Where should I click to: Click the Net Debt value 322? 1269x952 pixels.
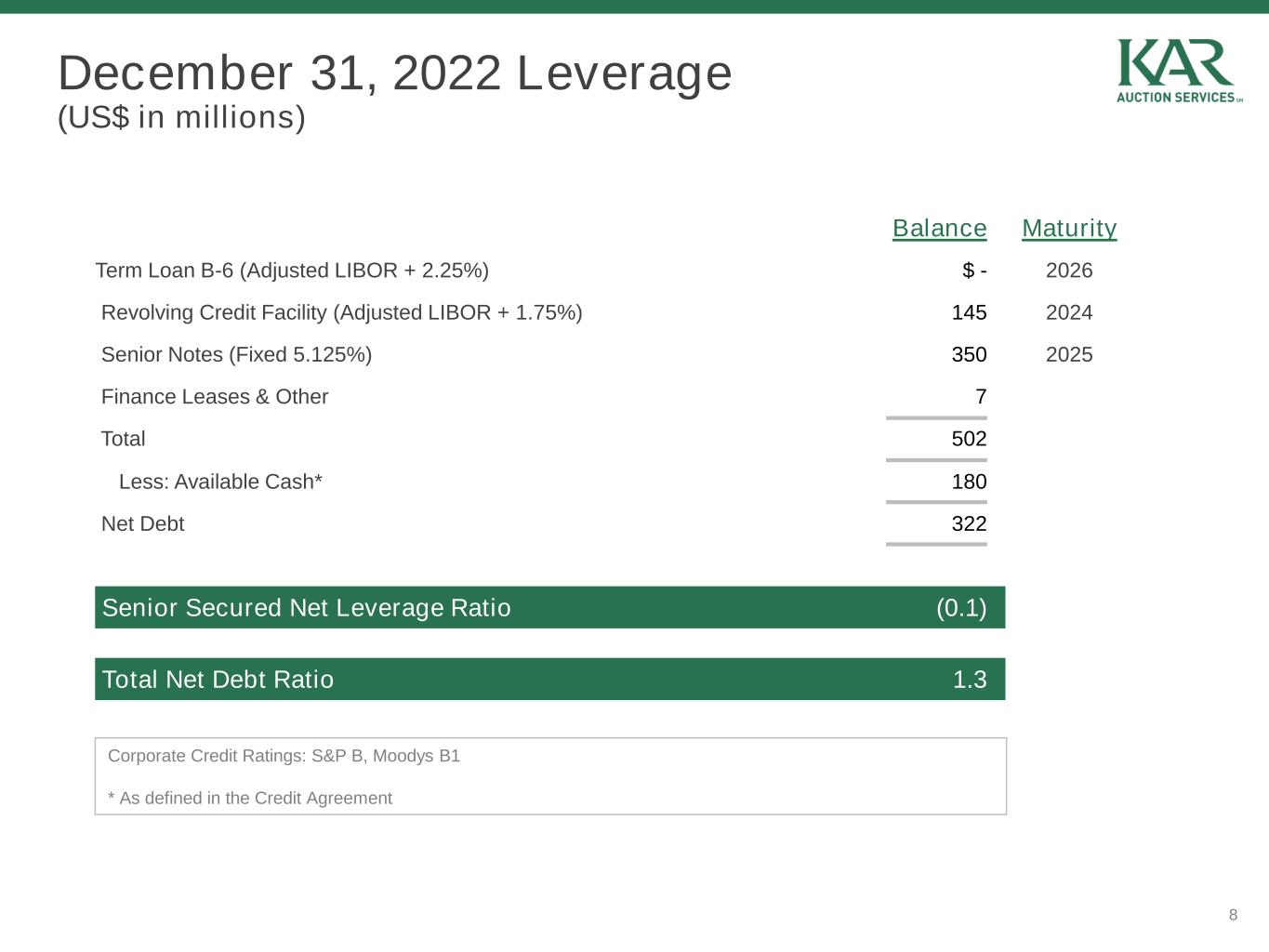pos(969,523)
